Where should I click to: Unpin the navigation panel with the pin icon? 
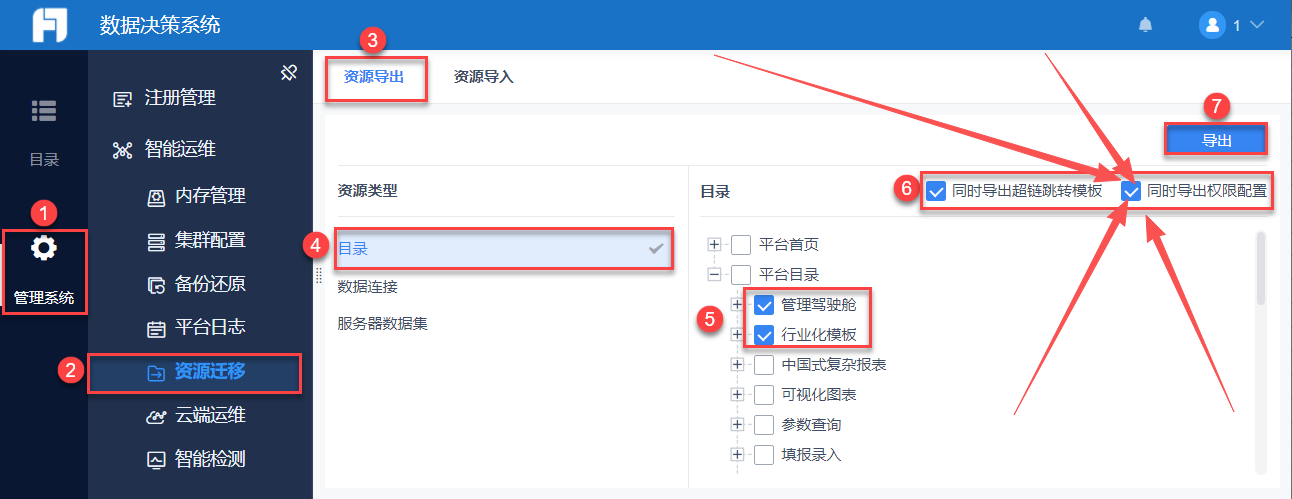point(289,72)
